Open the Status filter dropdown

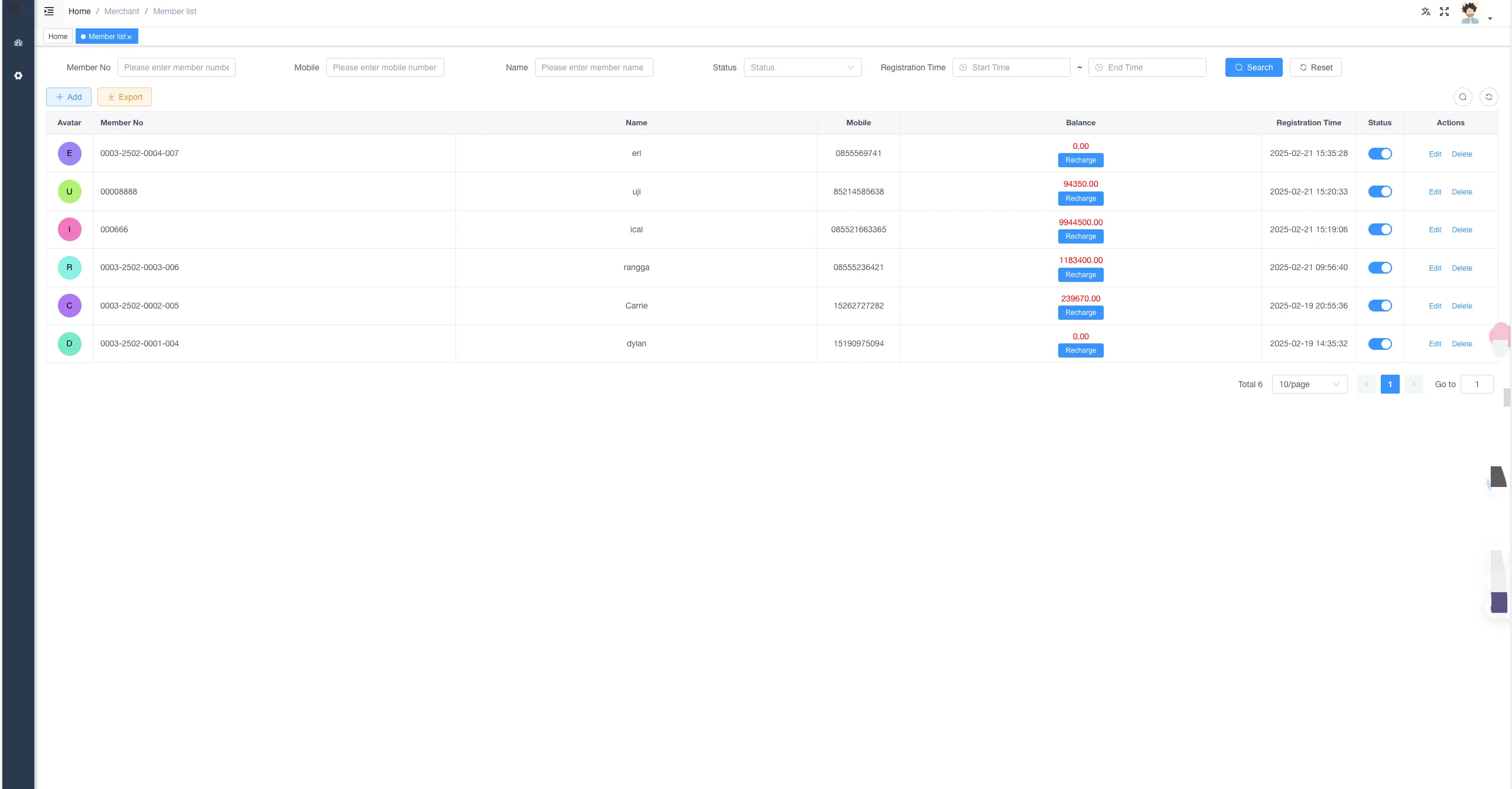click(802, 67)
